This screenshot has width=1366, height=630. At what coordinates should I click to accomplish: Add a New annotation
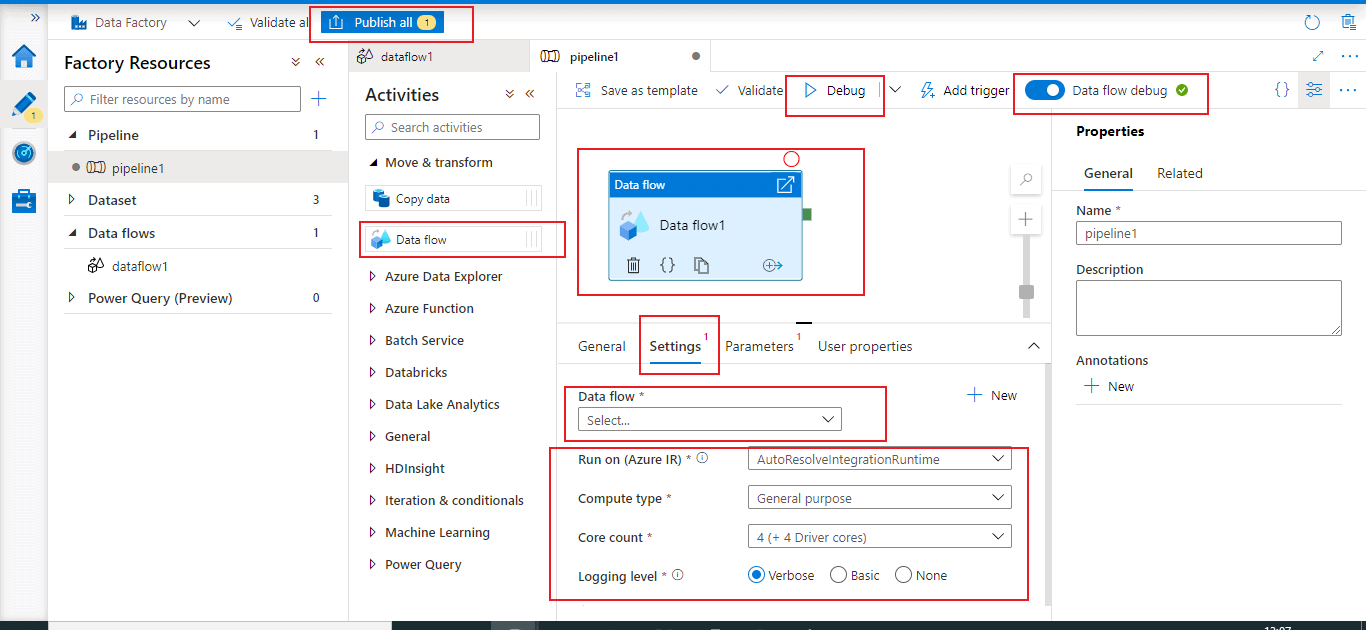pos(1109,386)
